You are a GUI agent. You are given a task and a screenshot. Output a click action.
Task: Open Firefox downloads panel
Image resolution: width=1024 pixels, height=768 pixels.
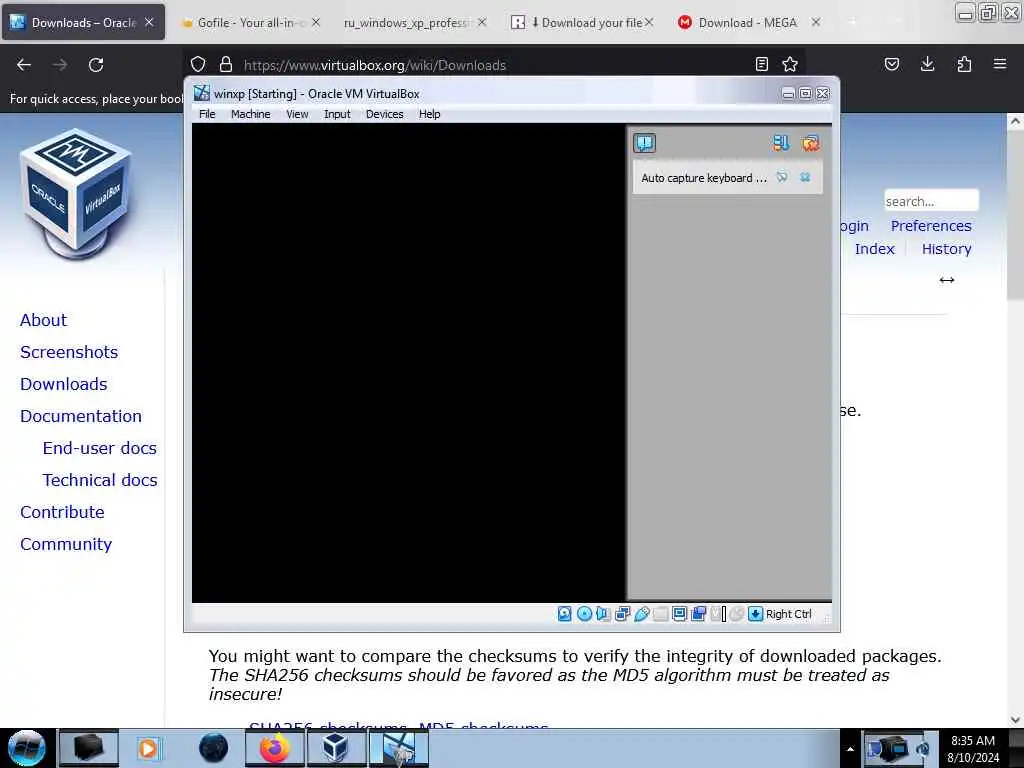(927, 64)
